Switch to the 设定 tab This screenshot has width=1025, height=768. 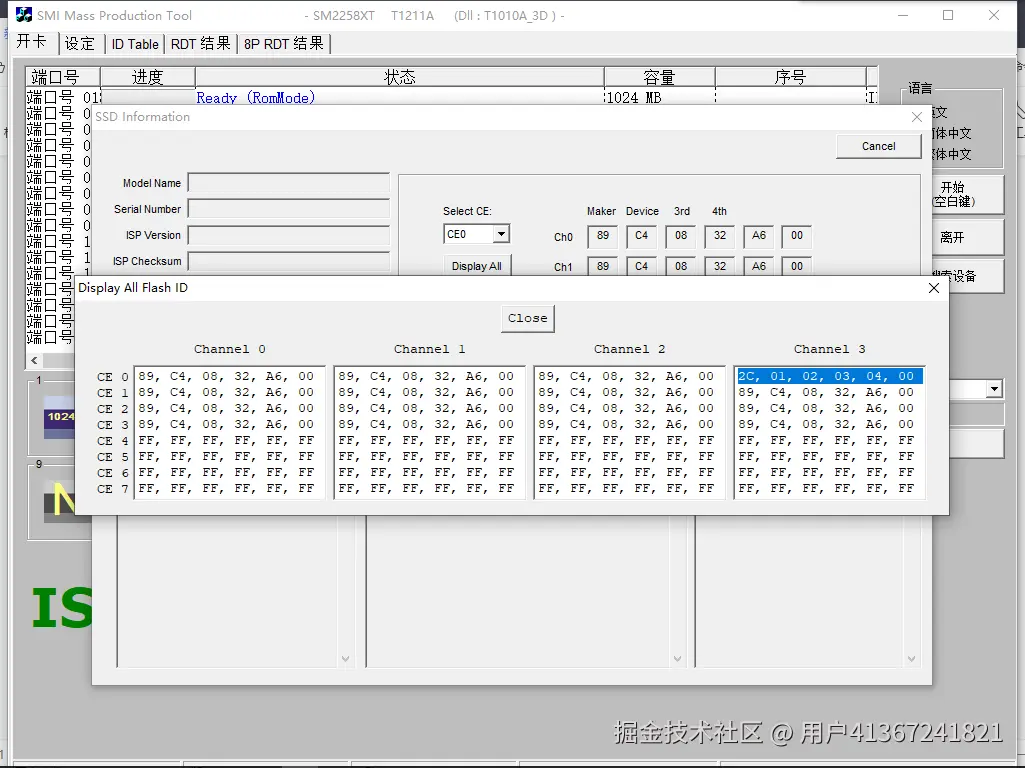pos(80,44)
